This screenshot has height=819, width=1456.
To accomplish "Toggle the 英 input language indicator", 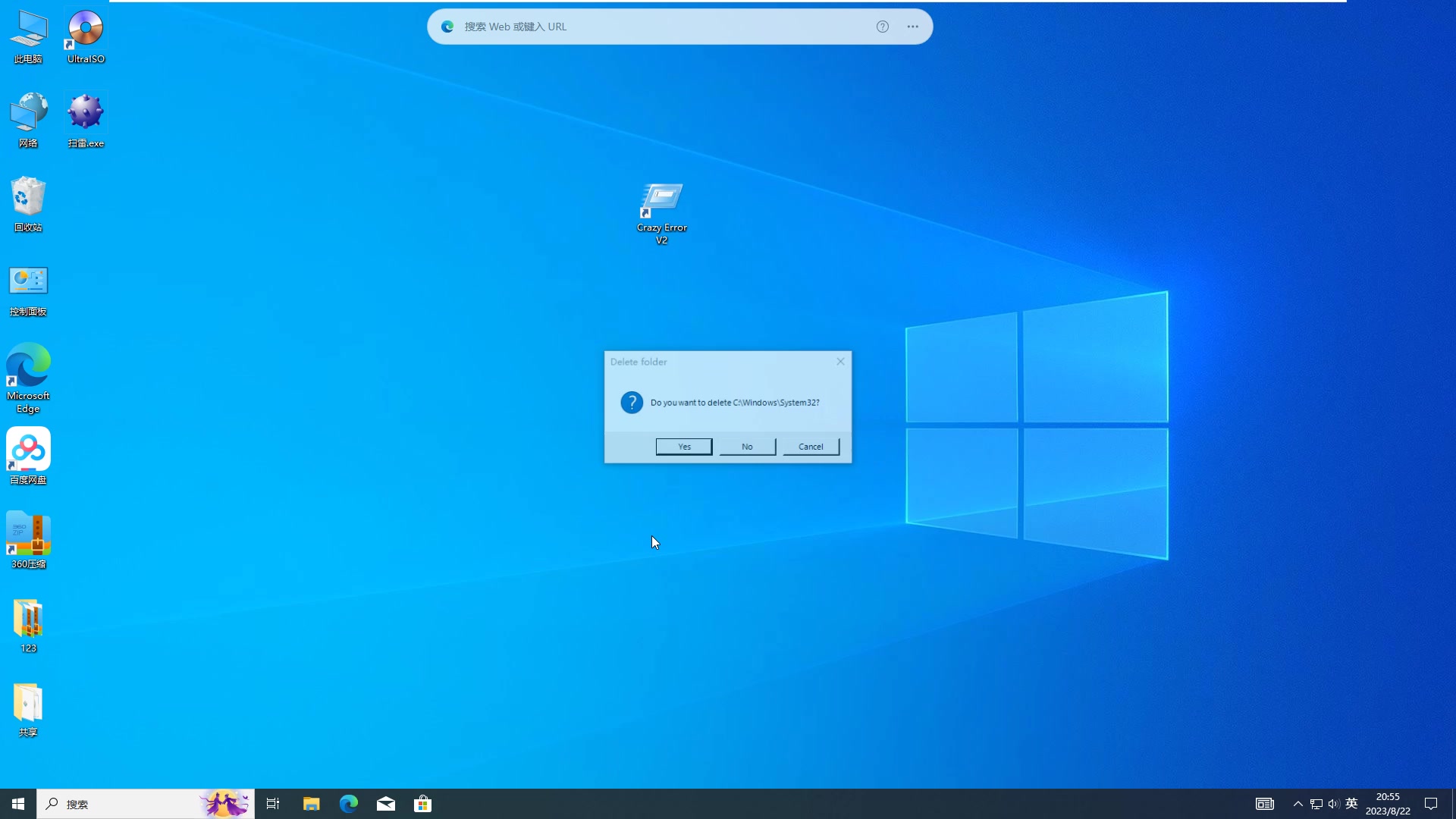I will [x=1351, y=804].
